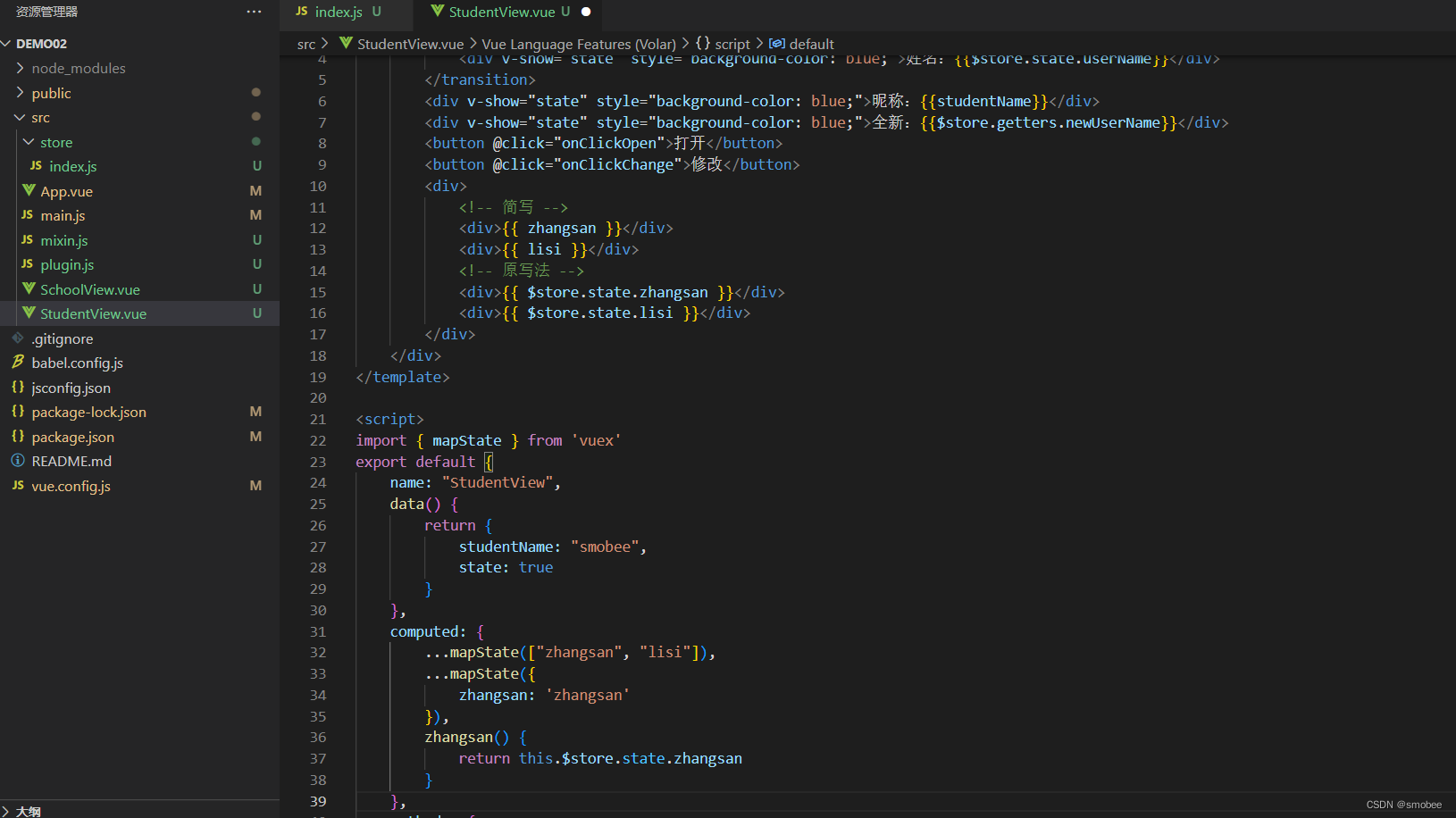Click the "smobee" string on line 27
1456x818 pixels.
point(606,547)
